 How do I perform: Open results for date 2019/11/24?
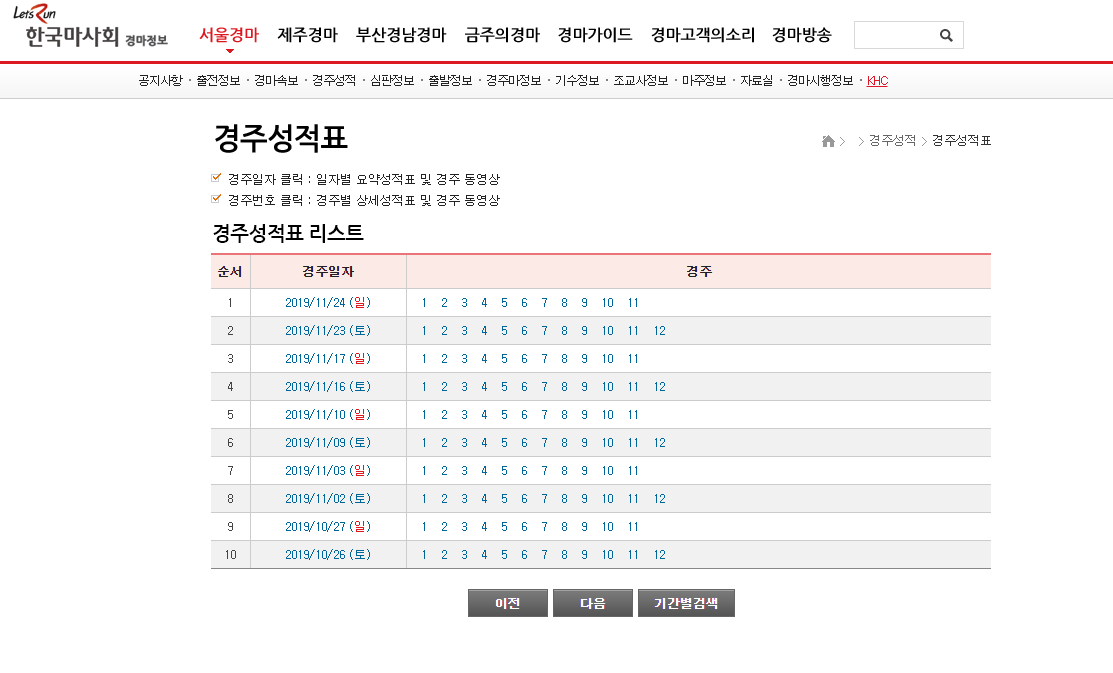[328, 302]
